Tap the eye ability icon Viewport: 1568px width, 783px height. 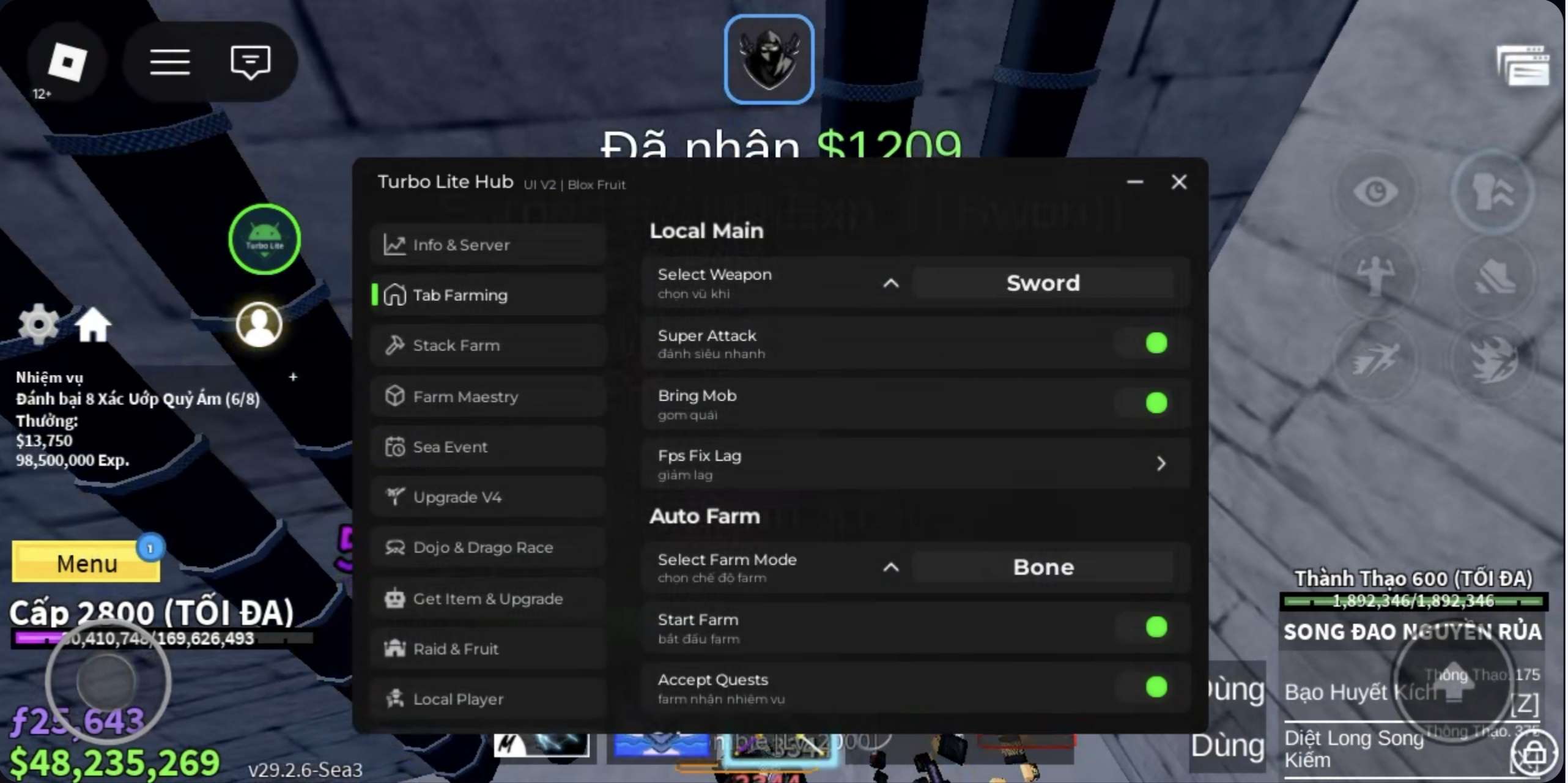[x=1376, y=191]
